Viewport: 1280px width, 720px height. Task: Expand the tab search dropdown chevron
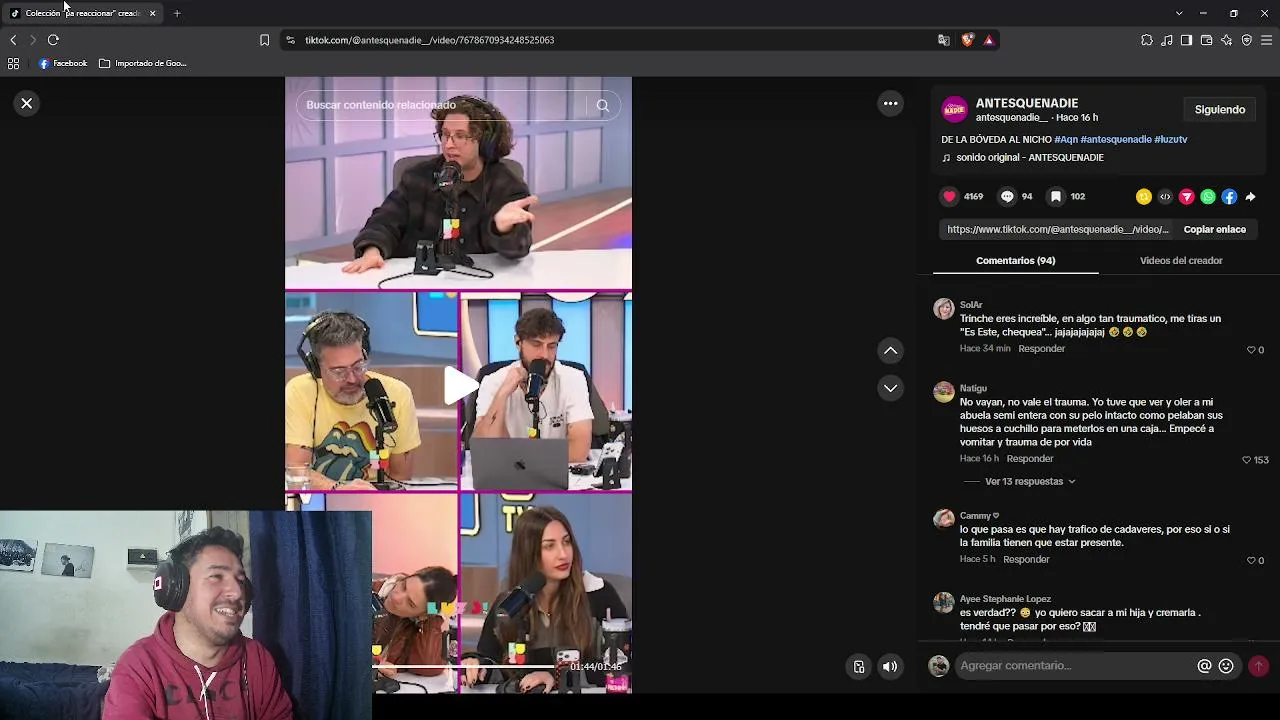[x=1179, y=13]
